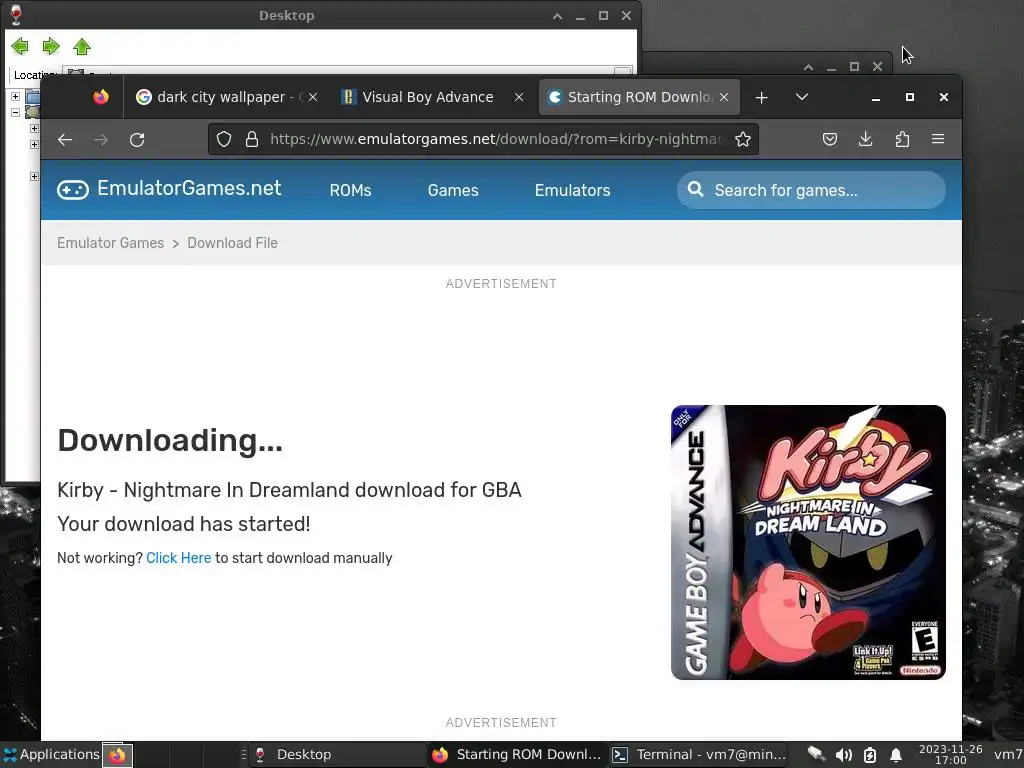
Task: Bookmark this page with the star icon
Action: [743, 139]
